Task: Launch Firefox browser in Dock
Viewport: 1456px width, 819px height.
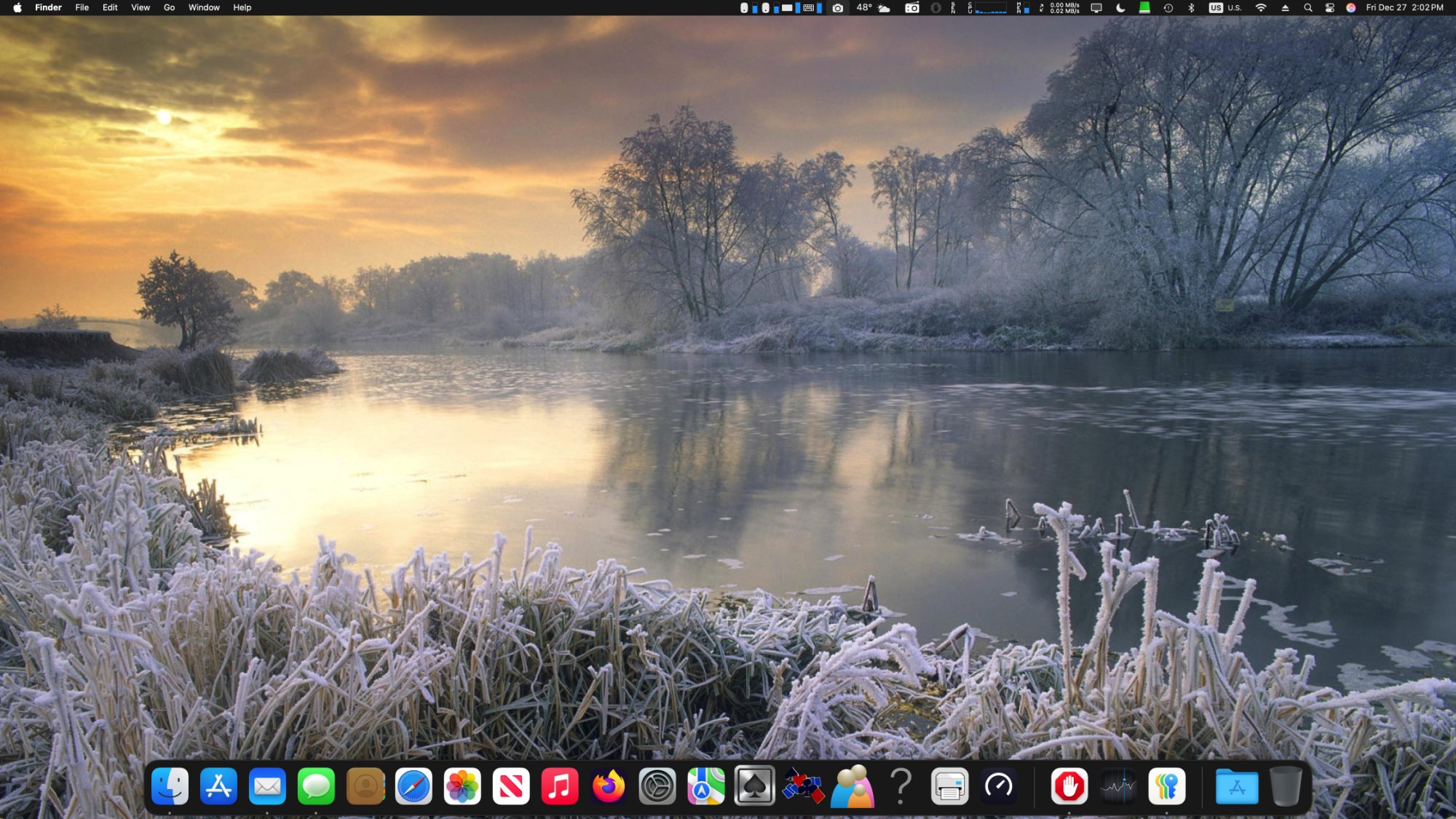Action: pos(609,786)
